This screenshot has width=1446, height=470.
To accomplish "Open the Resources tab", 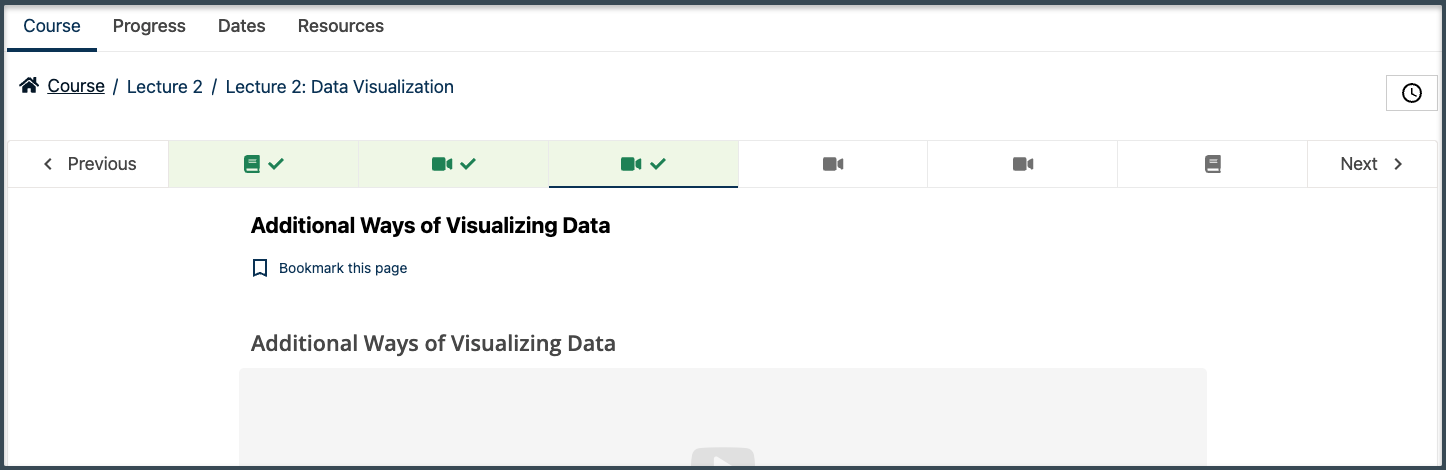I will 341,26.
